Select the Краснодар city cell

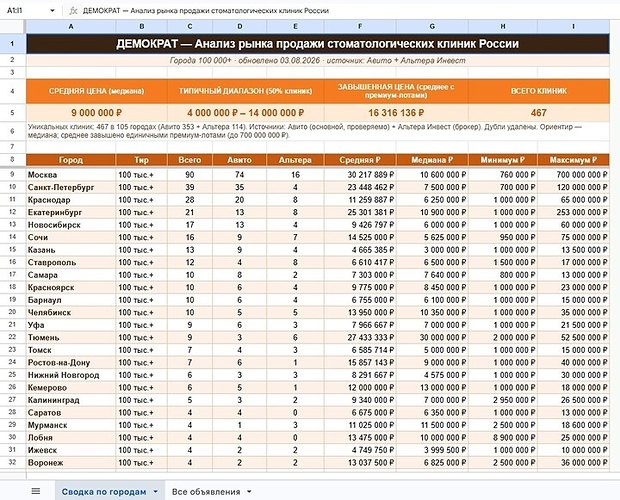(71, 200)
